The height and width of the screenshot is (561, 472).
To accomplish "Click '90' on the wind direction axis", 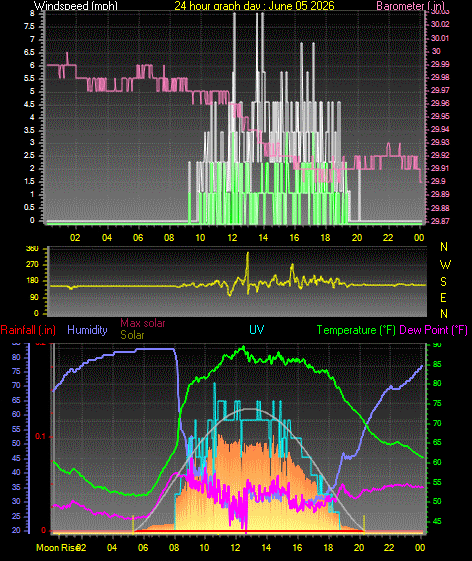I will click(x=34, y=298).
